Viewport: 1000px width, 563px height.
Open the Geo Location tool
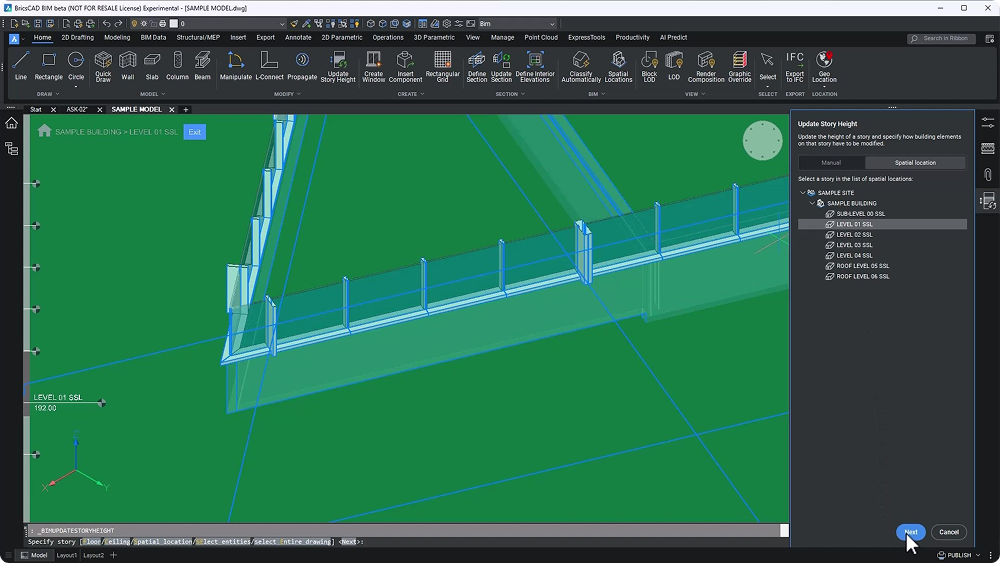pos(824,66)
